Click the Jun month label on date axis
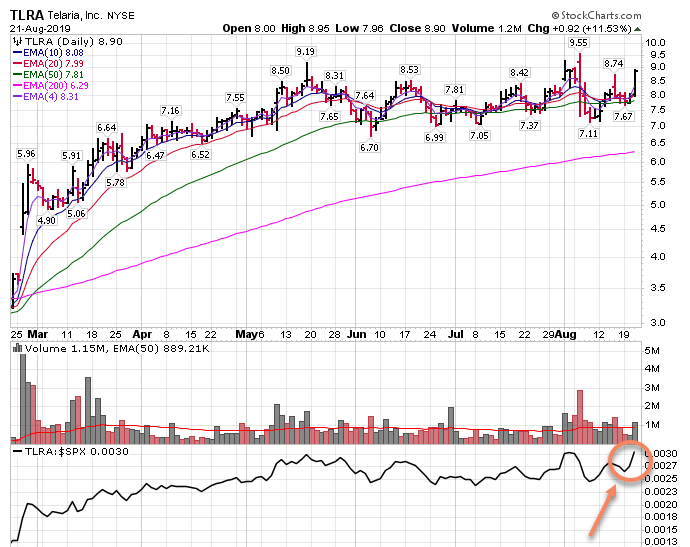Screen dimensions: 690x547 pyautogui.click(x=356, y=334)
